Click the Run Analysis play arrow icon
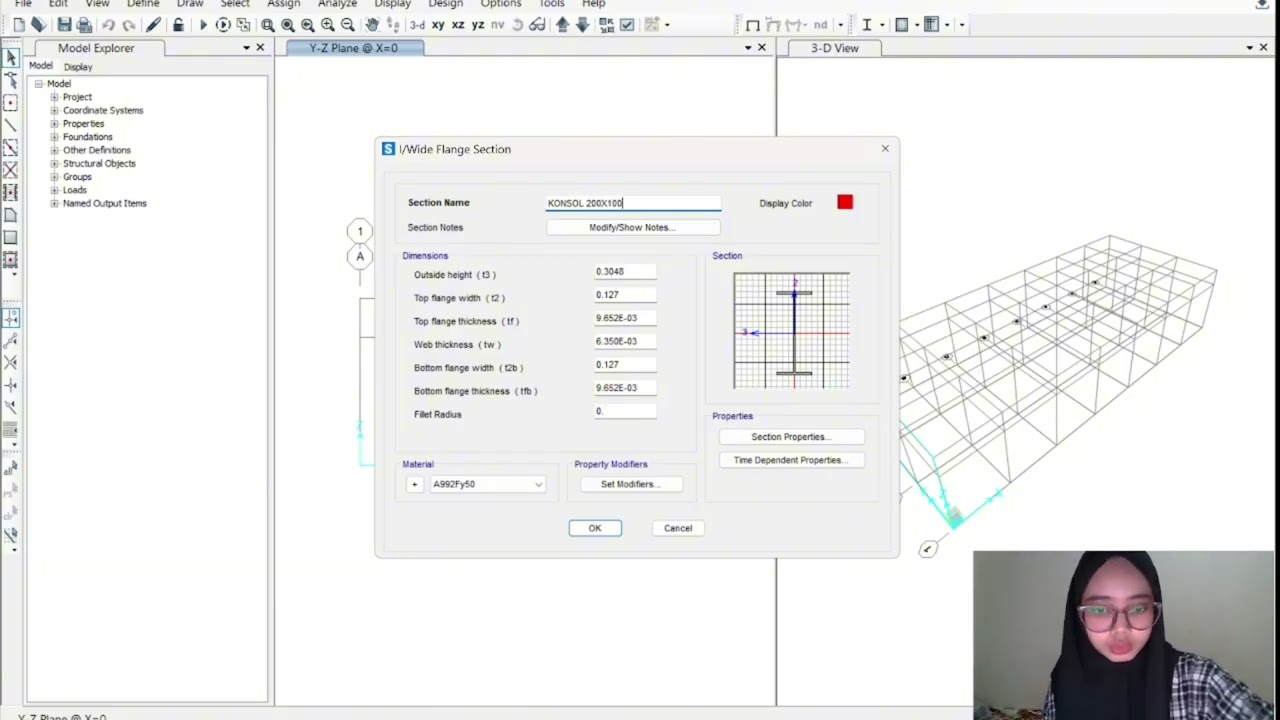Screen dimensions: 1280x720 coord(203,25)
